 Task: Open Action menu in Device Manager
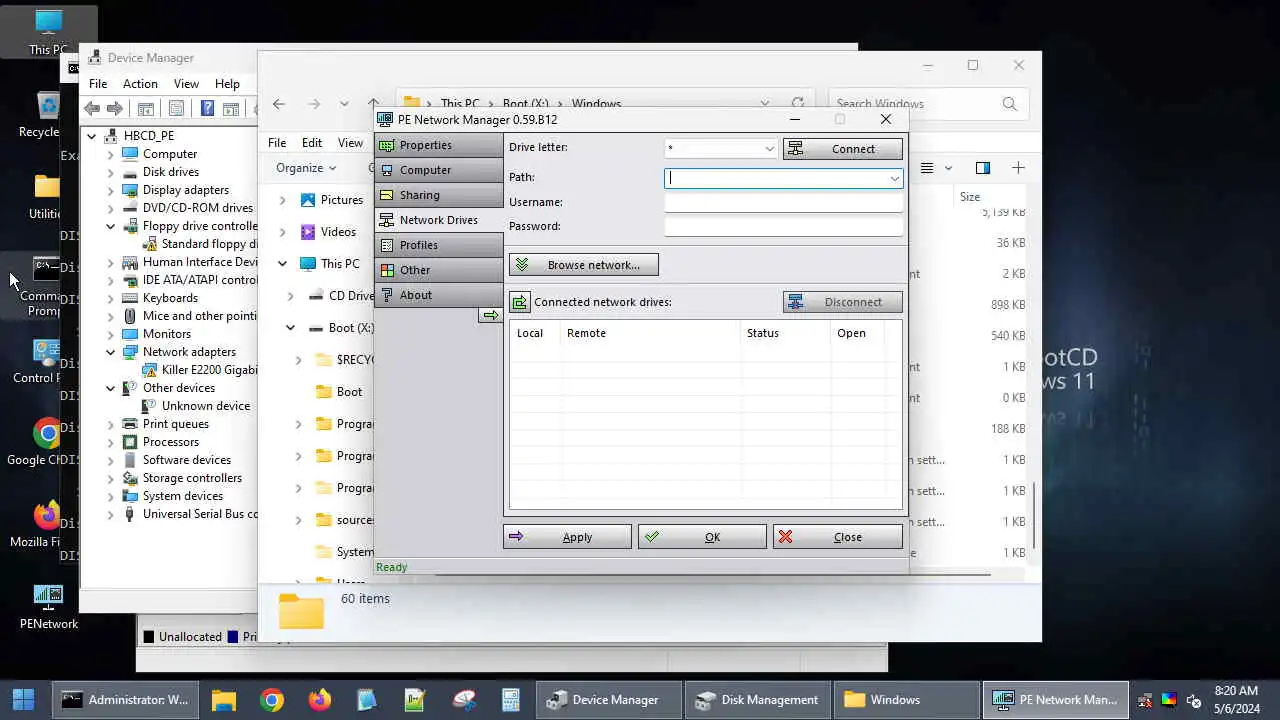point(140,84)
